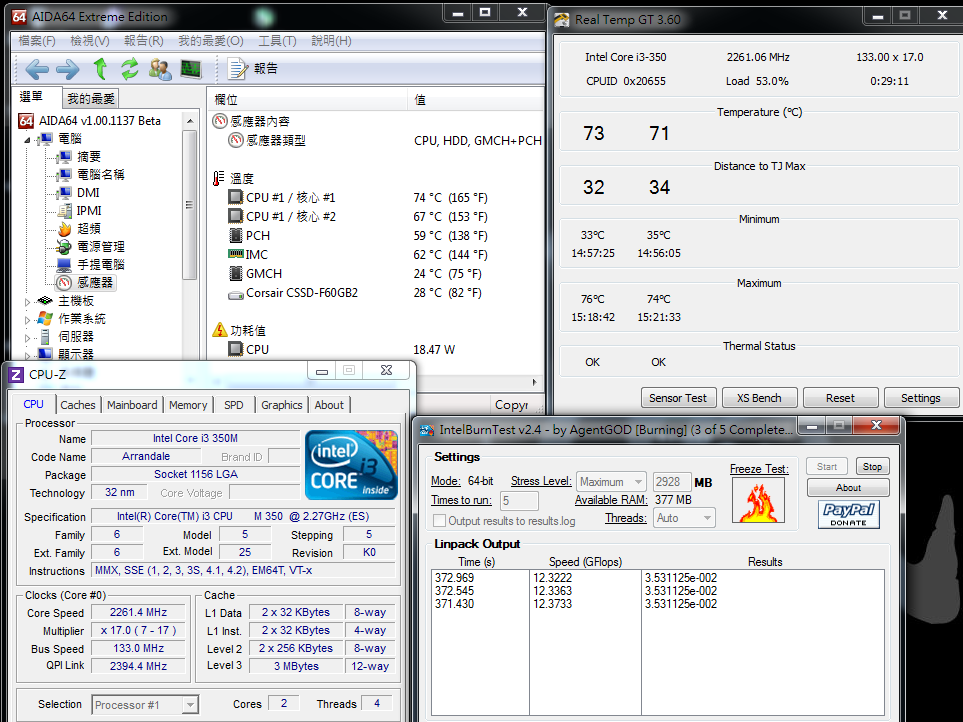This screenshot has height=722, width=963.
Task: Open the Processor #1 selection dropdown
Action: tap(145, 705)
